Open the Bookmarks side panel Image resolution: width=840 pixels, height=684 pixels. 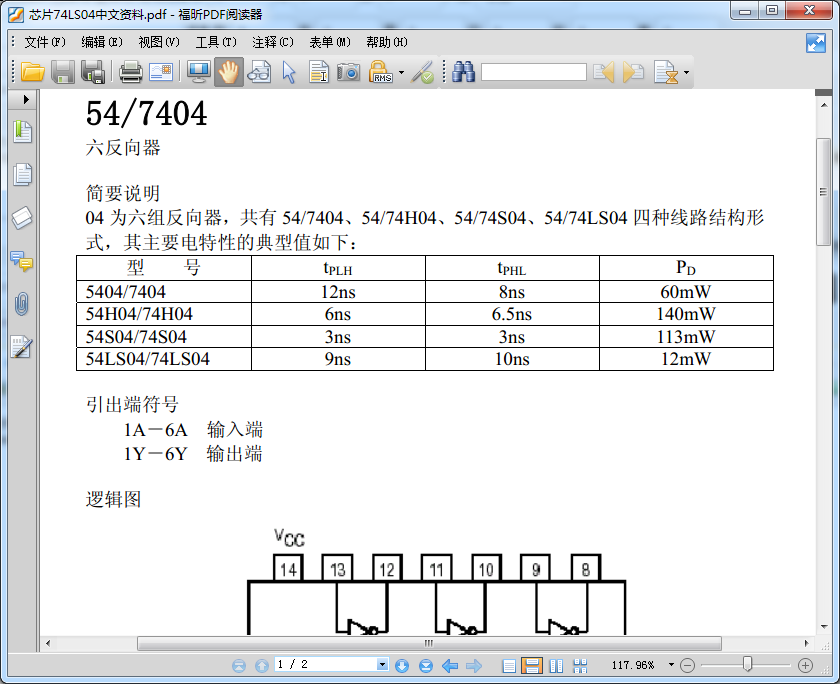22,132
